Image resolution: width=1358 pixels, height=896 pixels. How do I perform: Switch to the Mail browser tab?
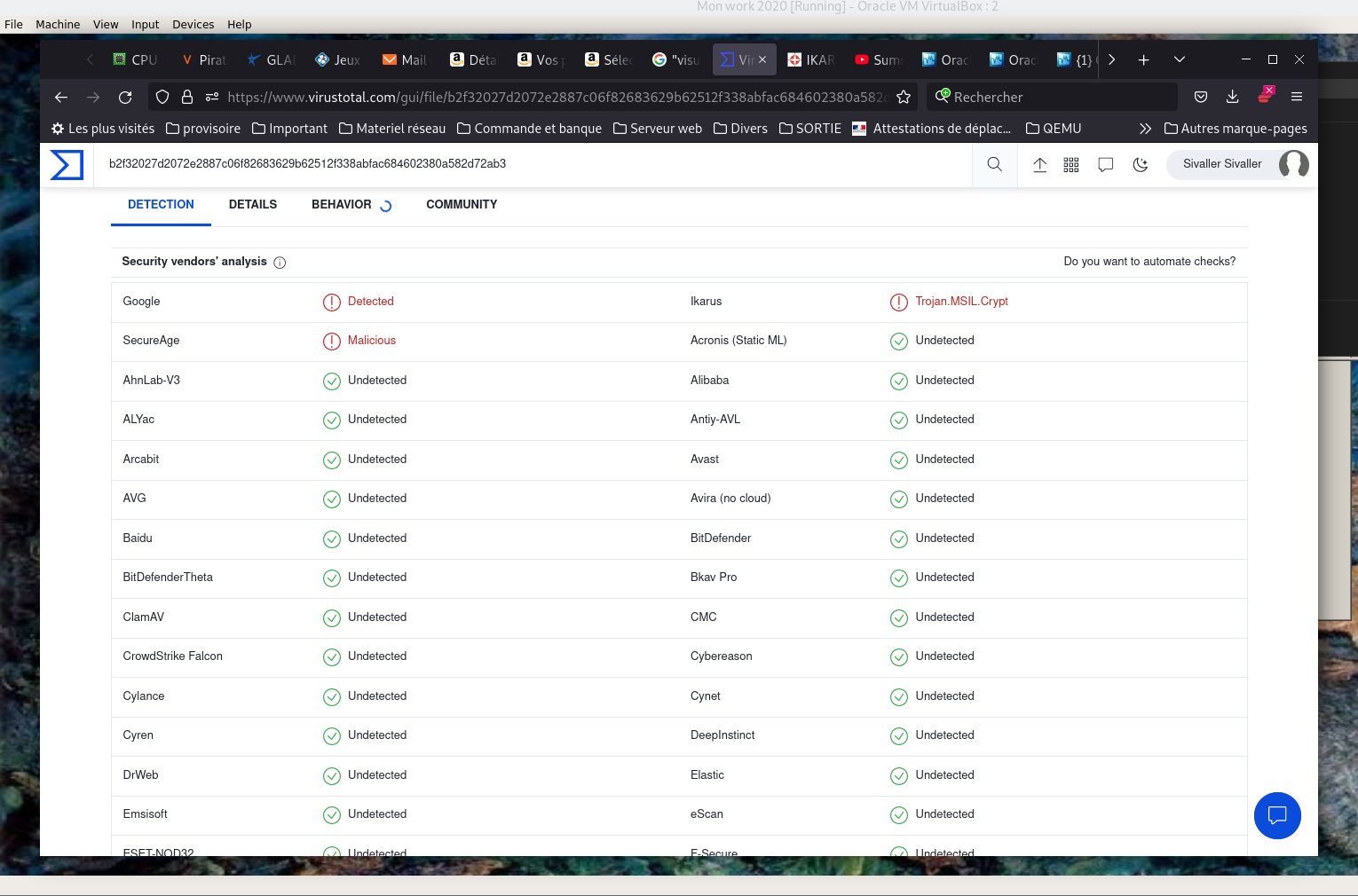[x=405, y=59]
